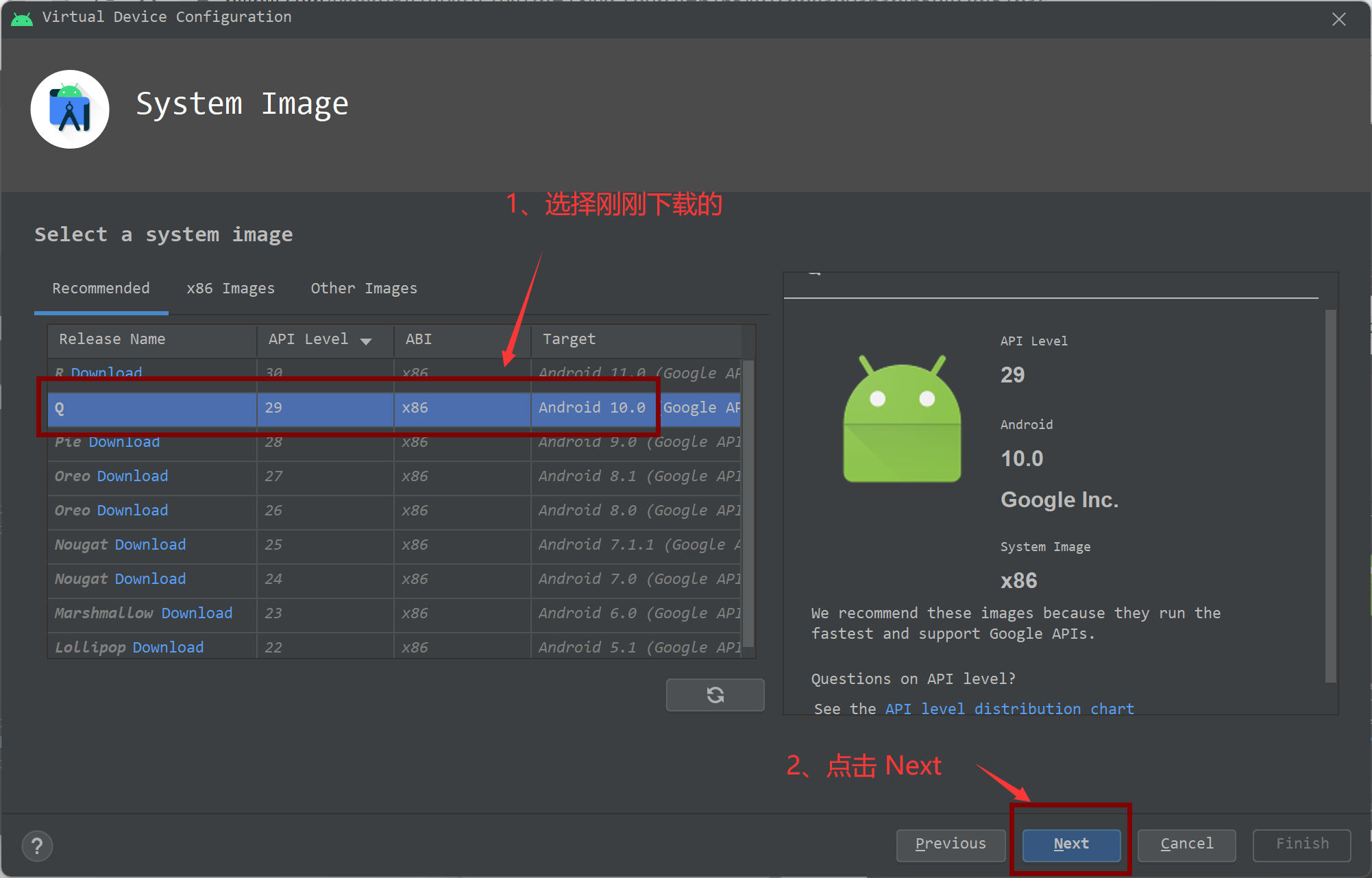Image resolution: width=1372 pixels, height=878 pixels.
Task: Click the Android Studio logo icon
Action: (70, 110)
